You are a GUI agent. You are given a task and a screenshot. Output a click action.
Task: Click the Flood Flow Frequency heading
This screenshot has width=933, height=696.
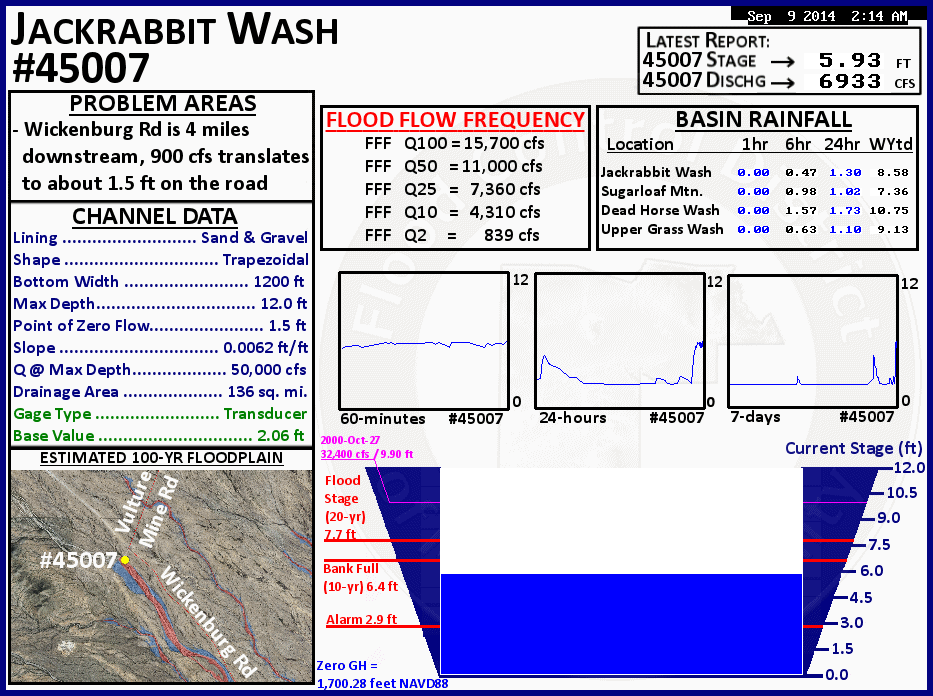pyautogui.click(x=455, y=120)
